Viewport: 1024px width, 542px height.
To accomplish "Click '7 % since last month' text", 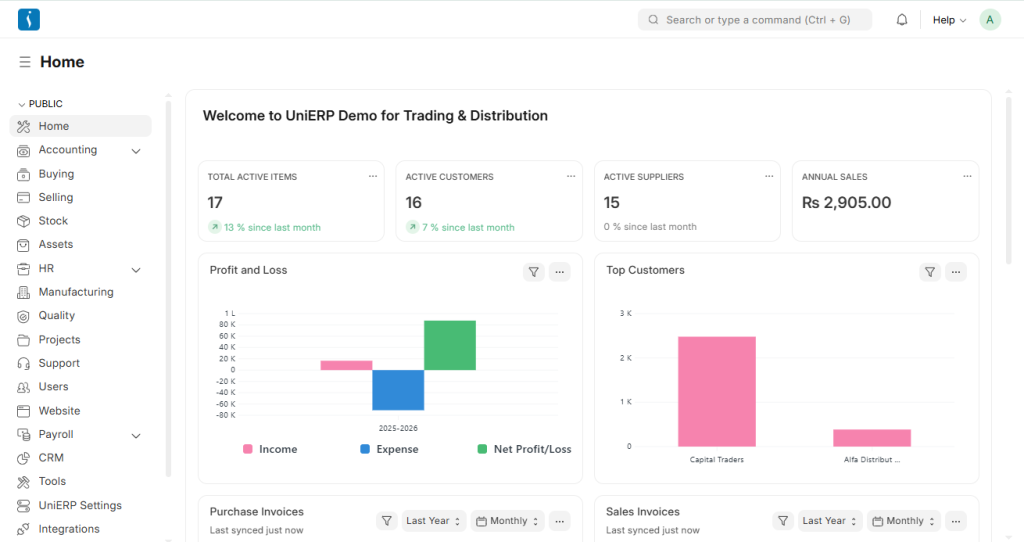I will [468, 227].
